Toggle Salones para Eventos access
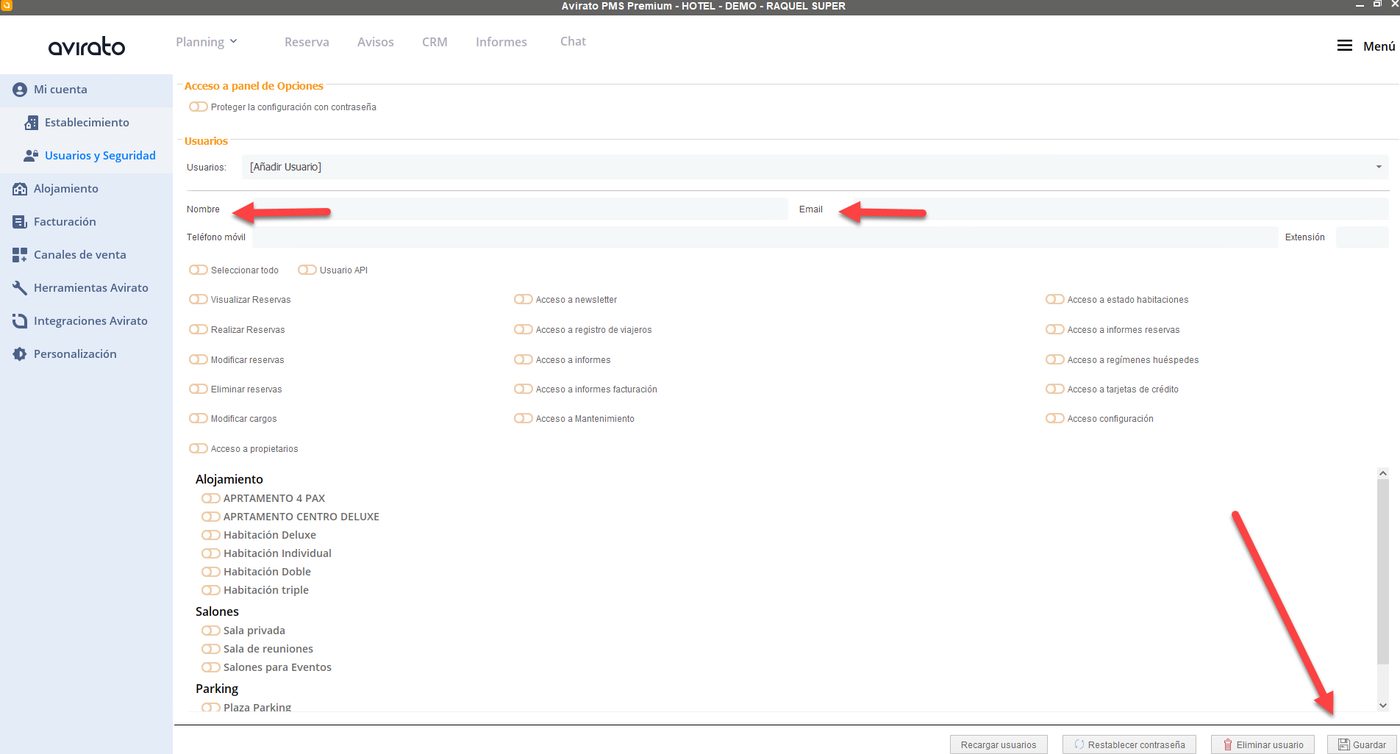The height and width of the screenshot is (754, 1400). coord(210,667)
